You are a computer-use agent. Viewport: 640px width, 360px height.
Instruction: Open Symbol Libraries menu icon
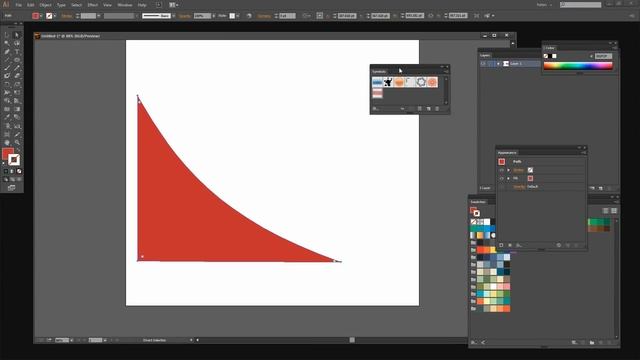(376, 109)
